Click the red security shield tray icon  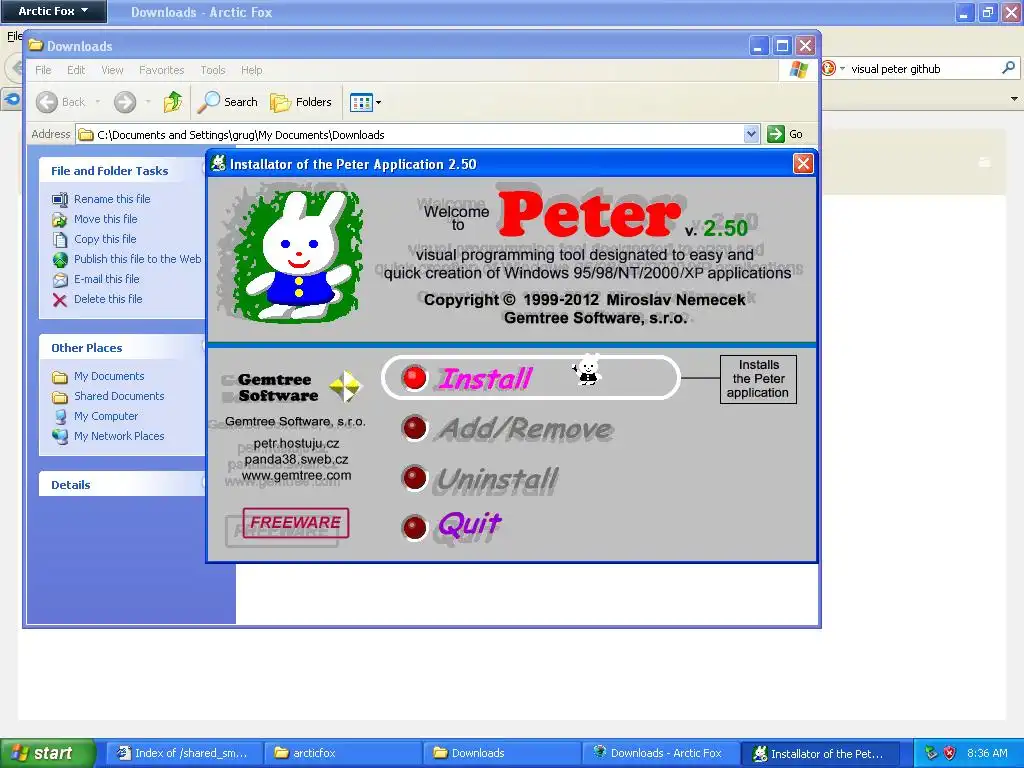click(x=950, y=753)
